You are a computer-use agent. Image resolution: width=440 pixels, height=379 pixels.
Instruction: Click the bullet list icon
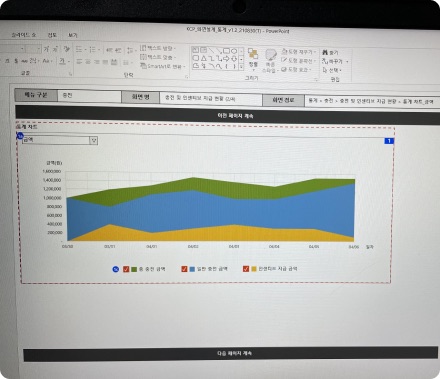pos(79,49)
